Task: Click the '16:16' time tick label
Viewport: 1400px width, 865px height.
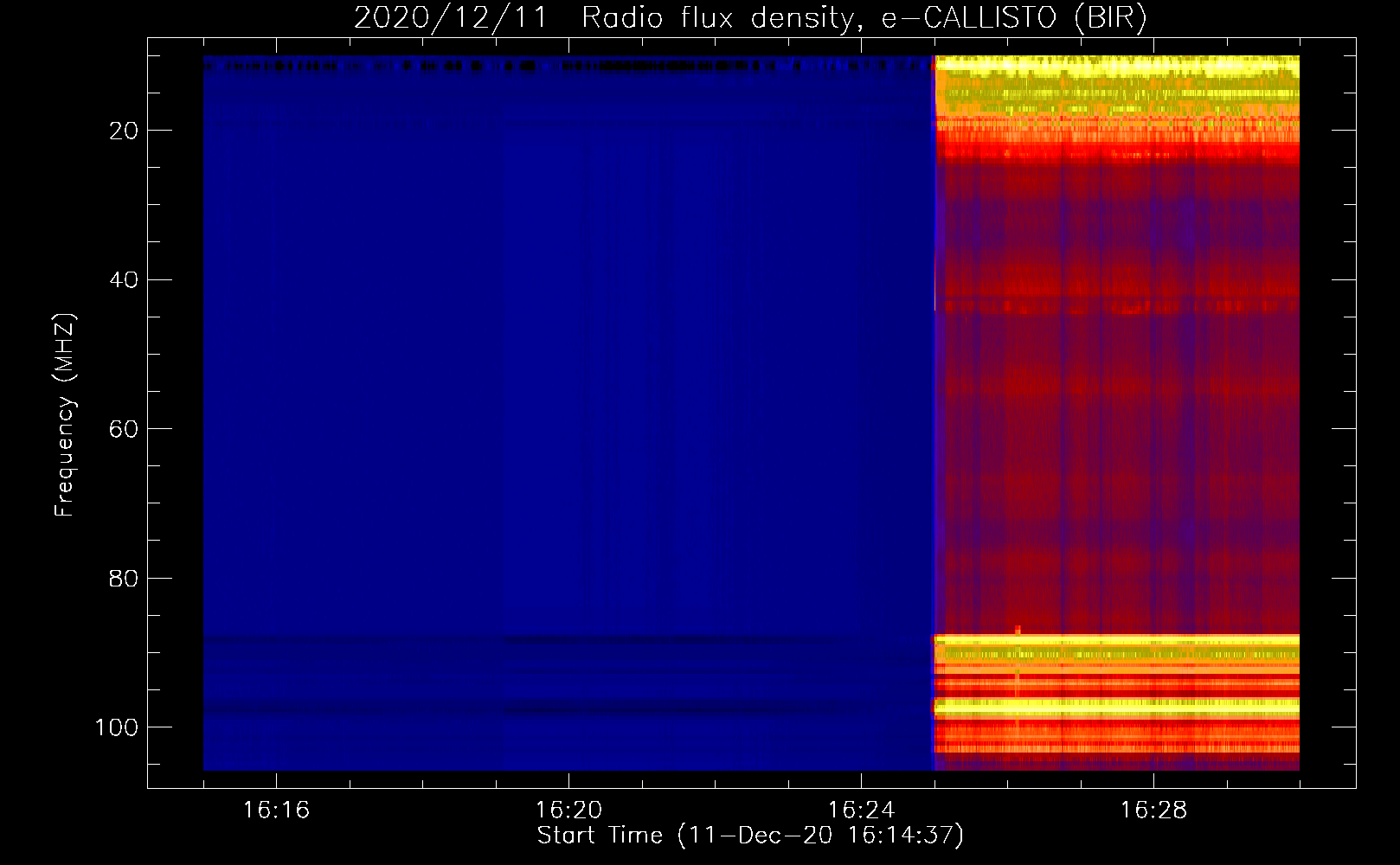Action: [276, 810]
